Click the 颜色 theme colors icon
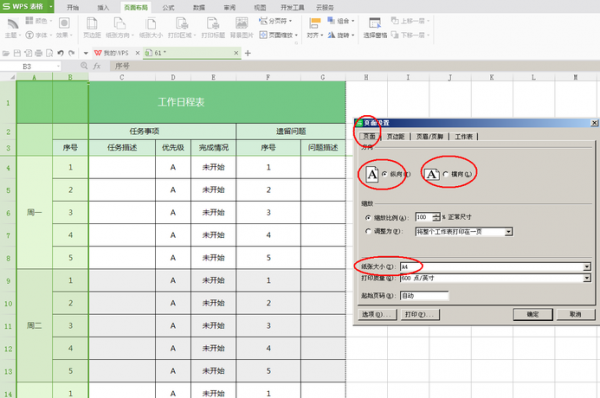The image size is (600, 398). click(x=29, y=21)
